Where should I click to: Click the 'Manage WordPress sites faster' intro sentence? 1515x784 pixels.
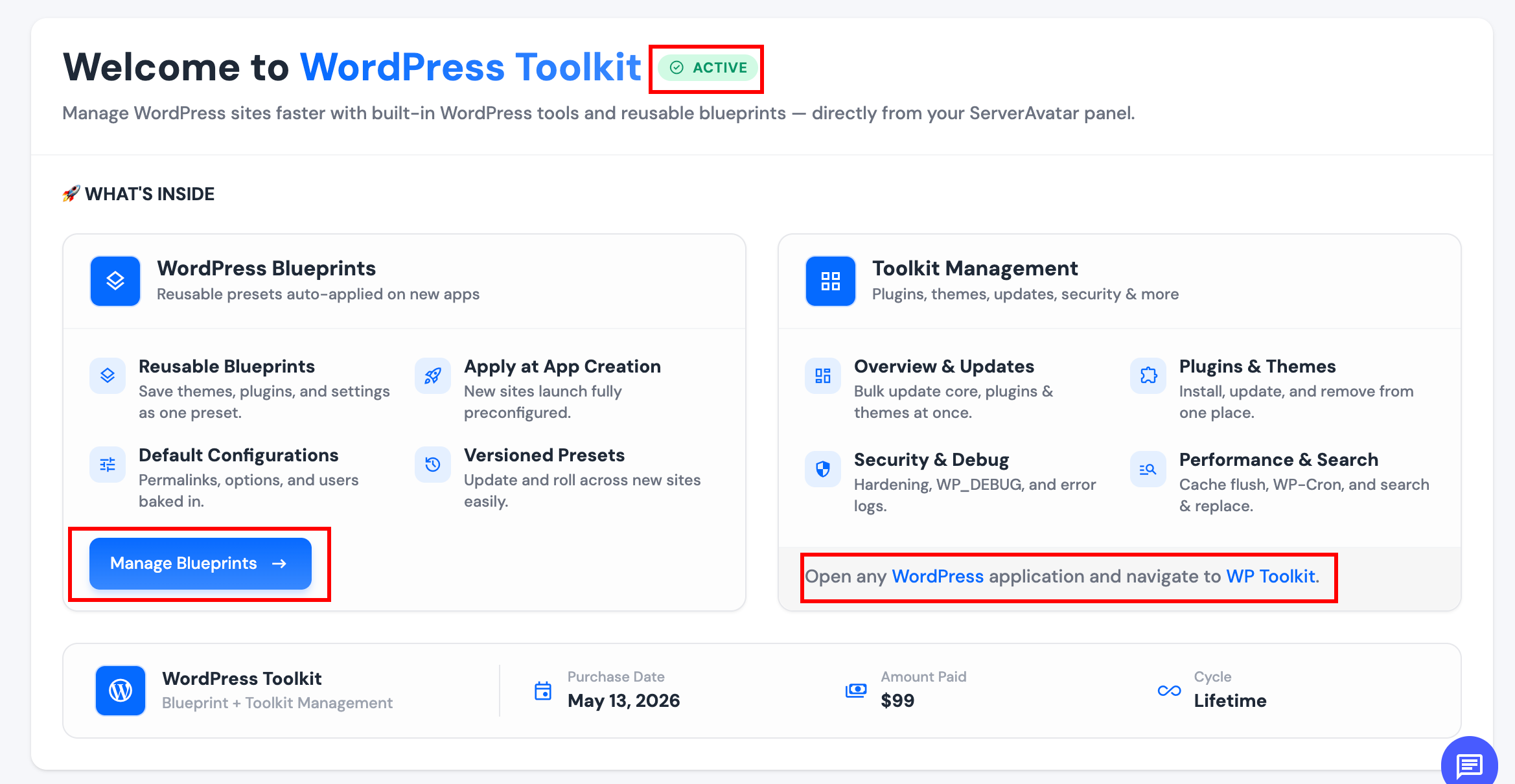pos(598,113)
